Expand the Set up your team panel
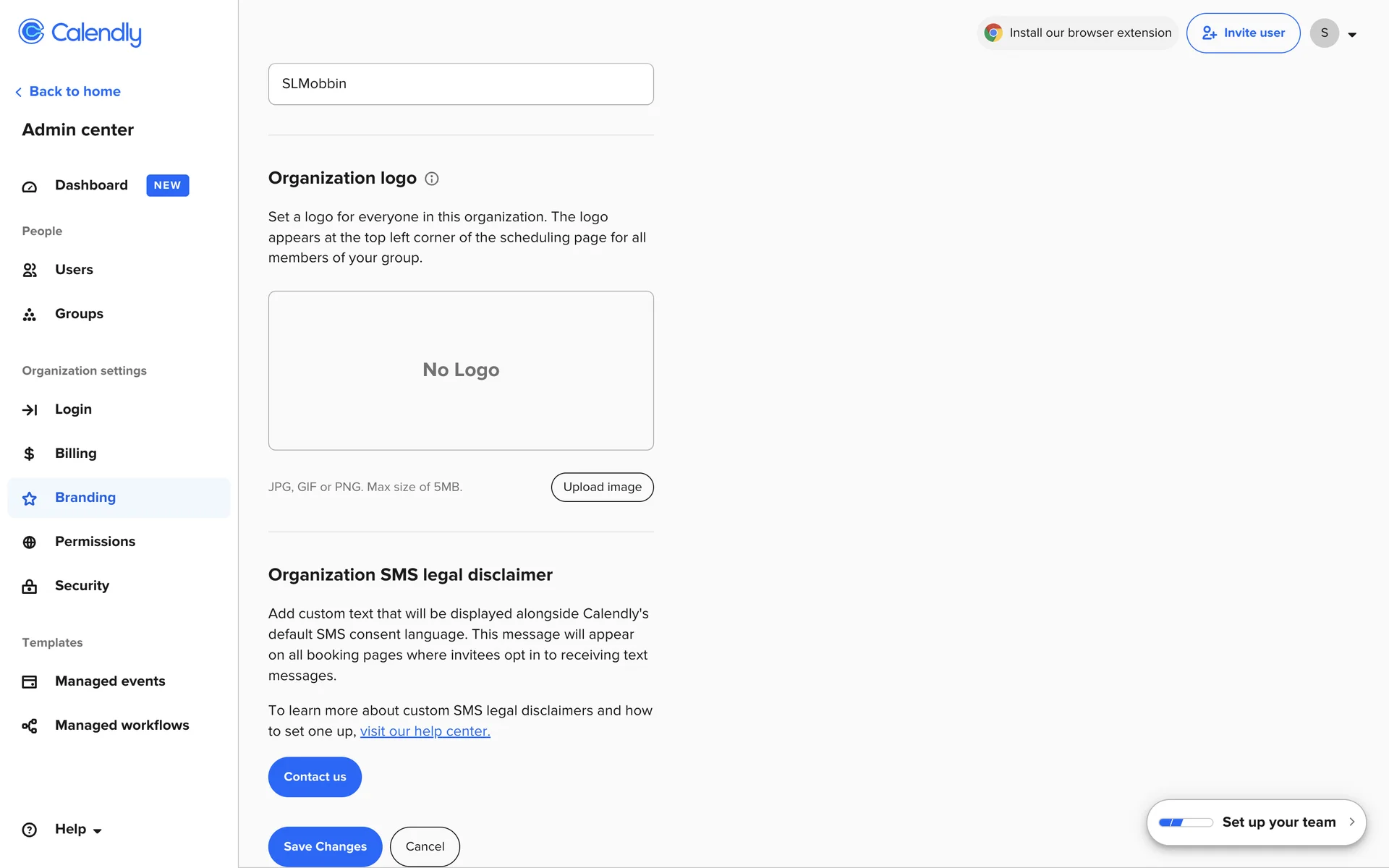This screenshot has width=1389, height=868. point(1351,822)
